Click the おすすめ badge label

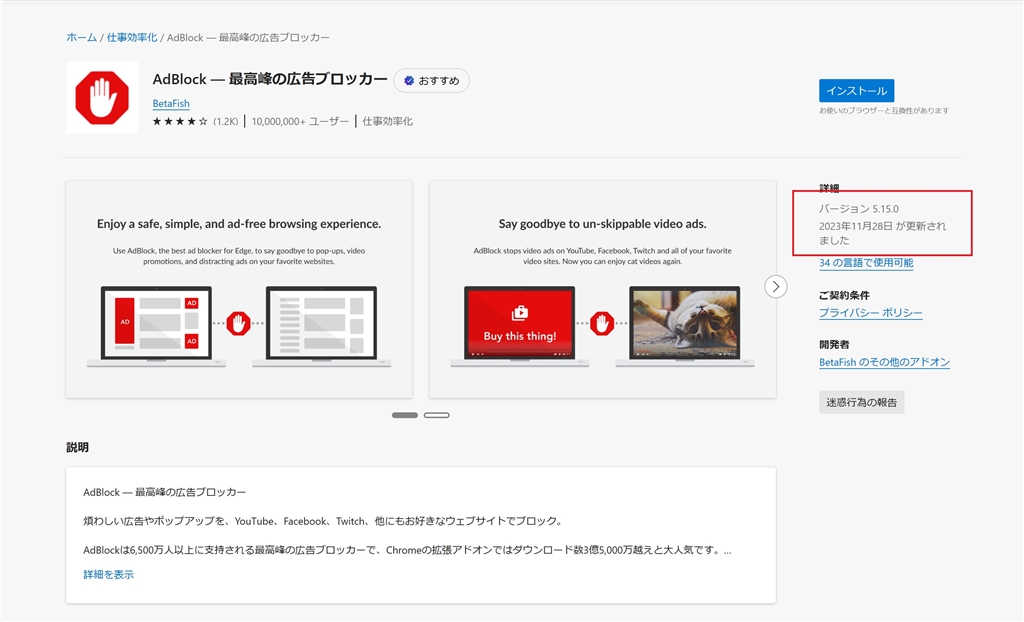(438, 80)
